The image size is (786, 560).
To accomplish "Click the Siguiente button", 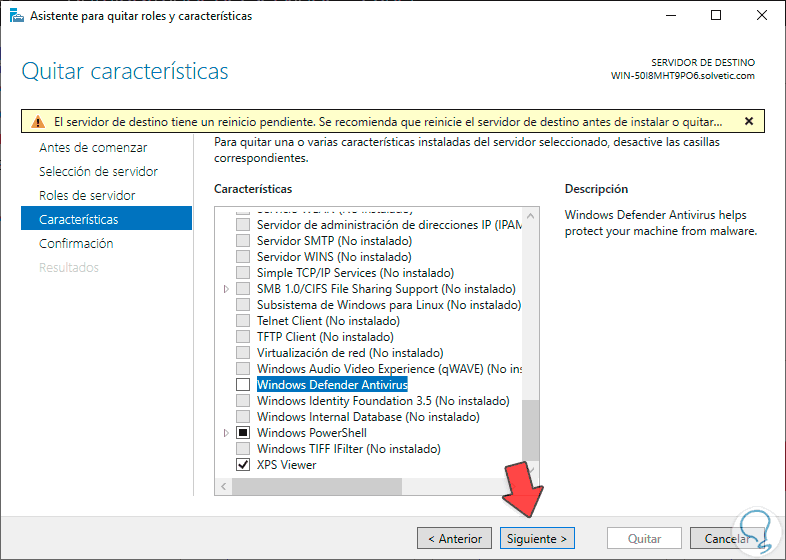I will pyautogui.click(x=537, y=538).
